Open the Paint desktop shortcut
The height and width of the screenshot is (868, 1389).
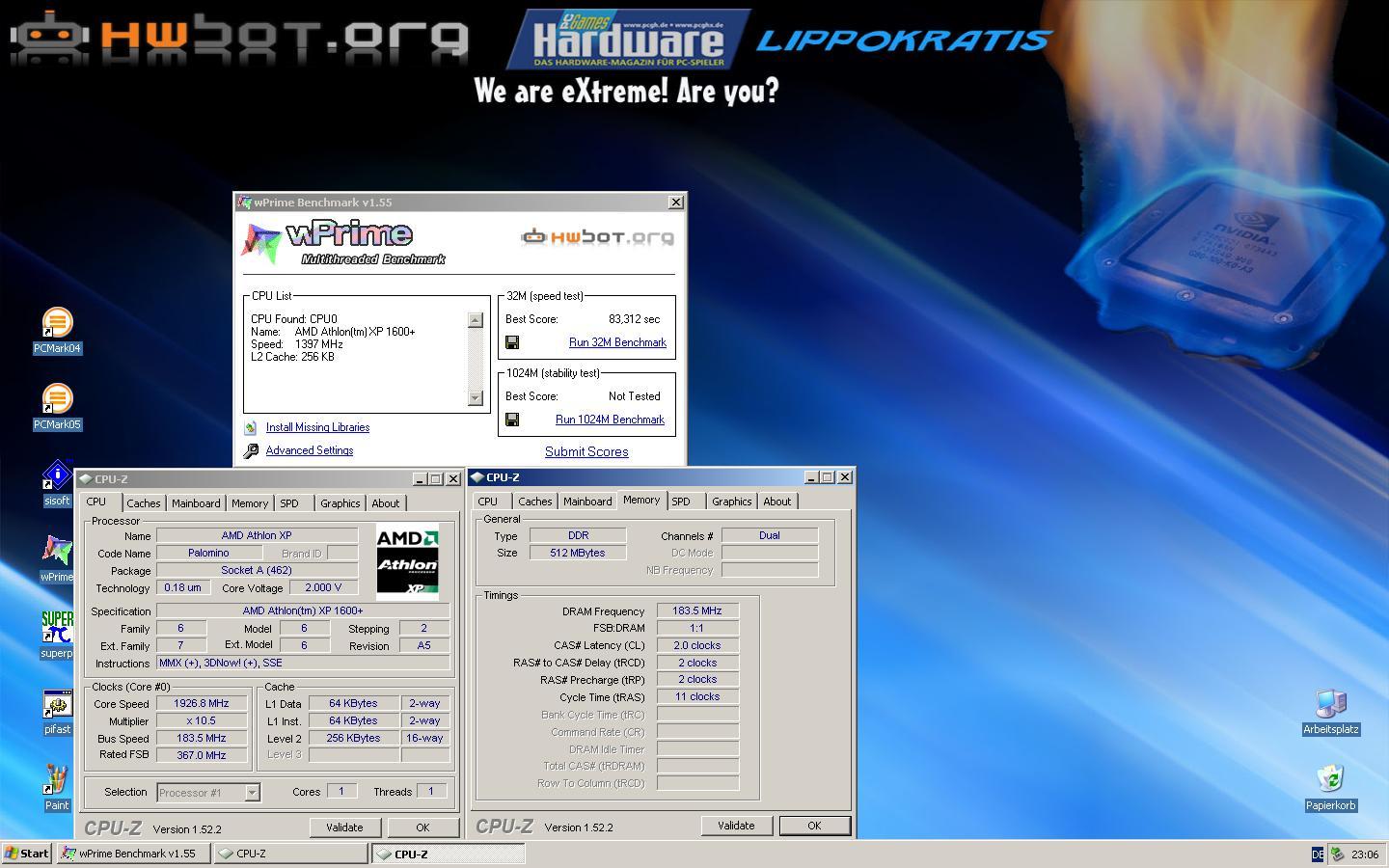(x=57, y=780)
